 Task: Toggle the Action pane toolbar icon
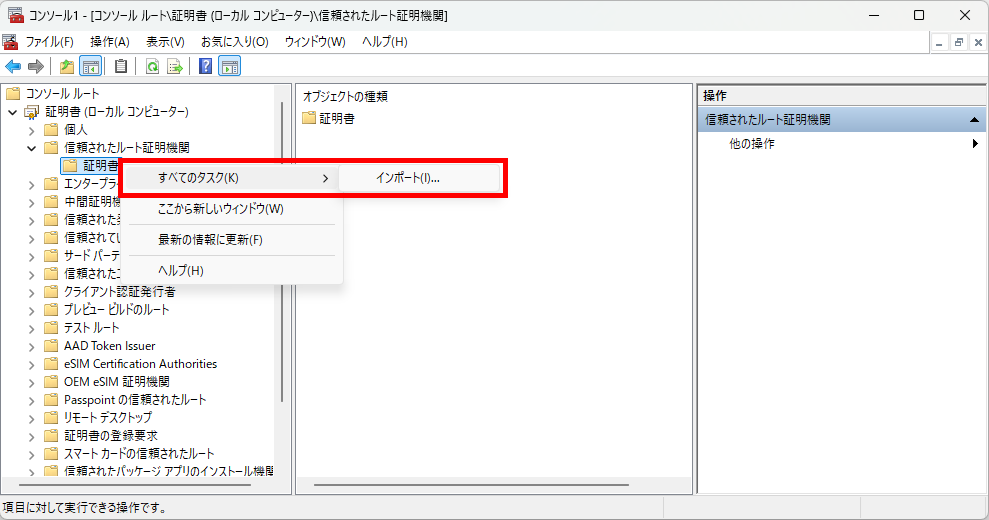pyautogui.click(x=230, y=66)
